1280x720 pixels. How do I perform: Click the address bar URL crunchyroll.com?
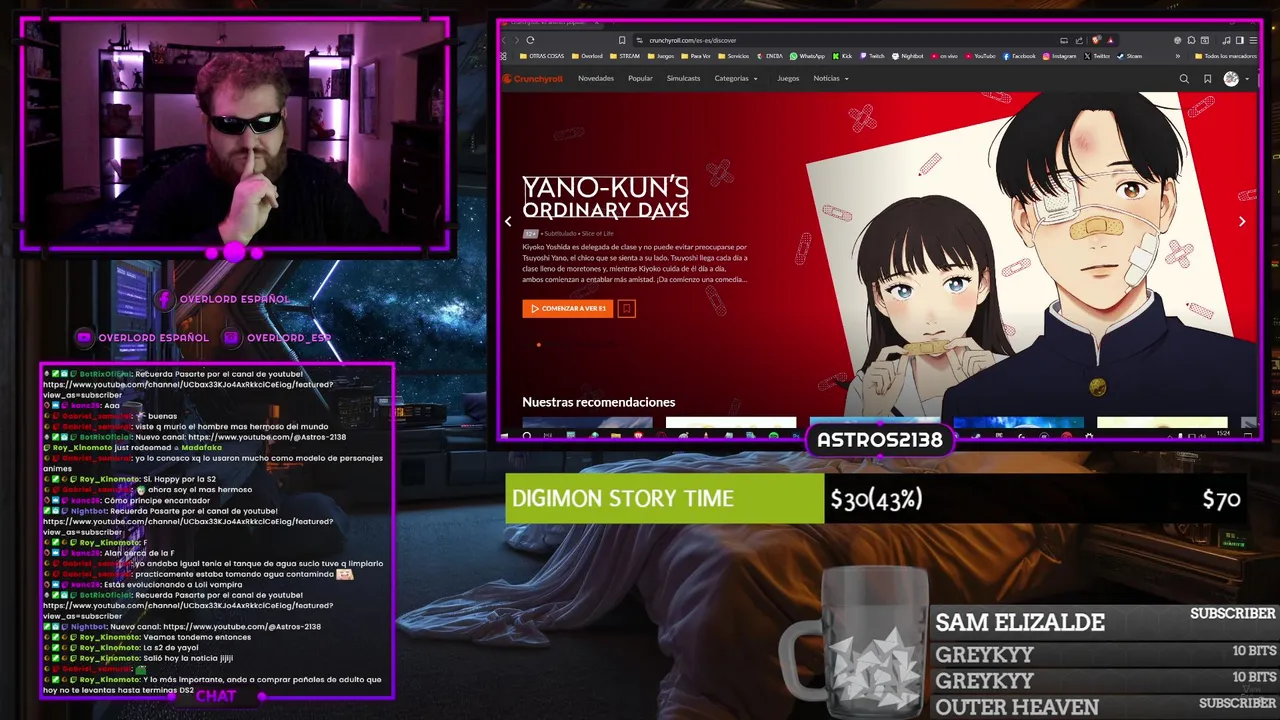(x=692, y=40)
